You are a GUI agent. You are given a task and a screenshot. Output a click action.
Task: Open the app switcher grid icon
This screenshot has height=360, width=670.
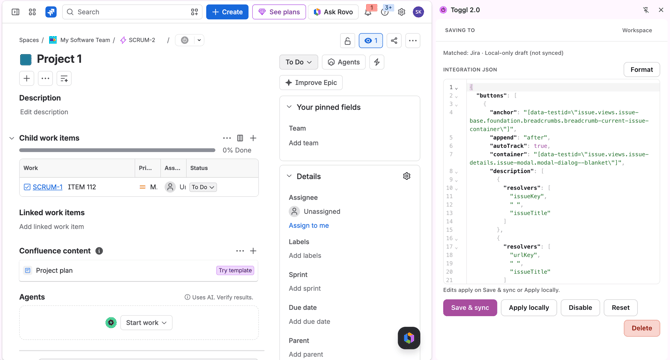(x=32, y=12)
